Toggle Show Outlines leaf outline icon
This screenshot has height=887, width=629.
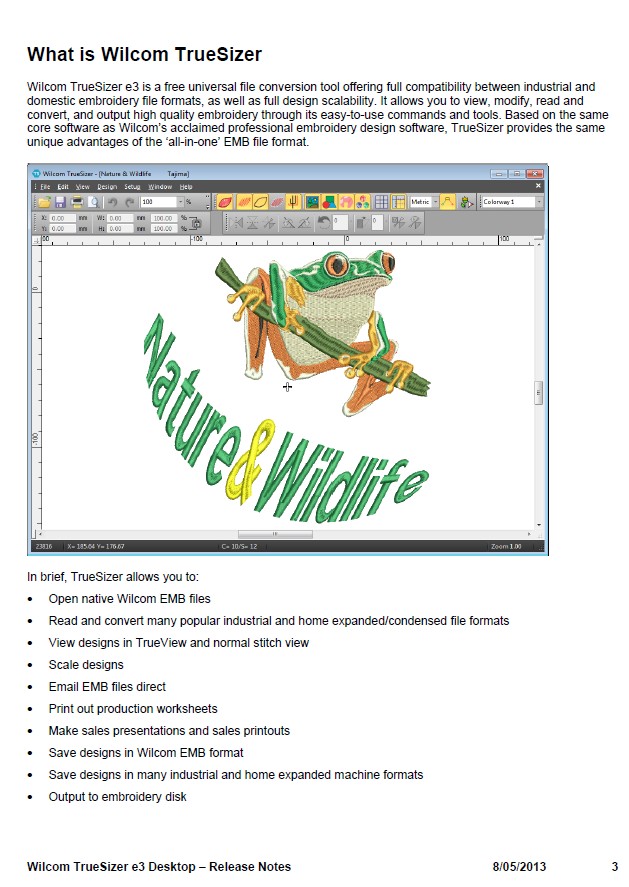click(261, 202)
